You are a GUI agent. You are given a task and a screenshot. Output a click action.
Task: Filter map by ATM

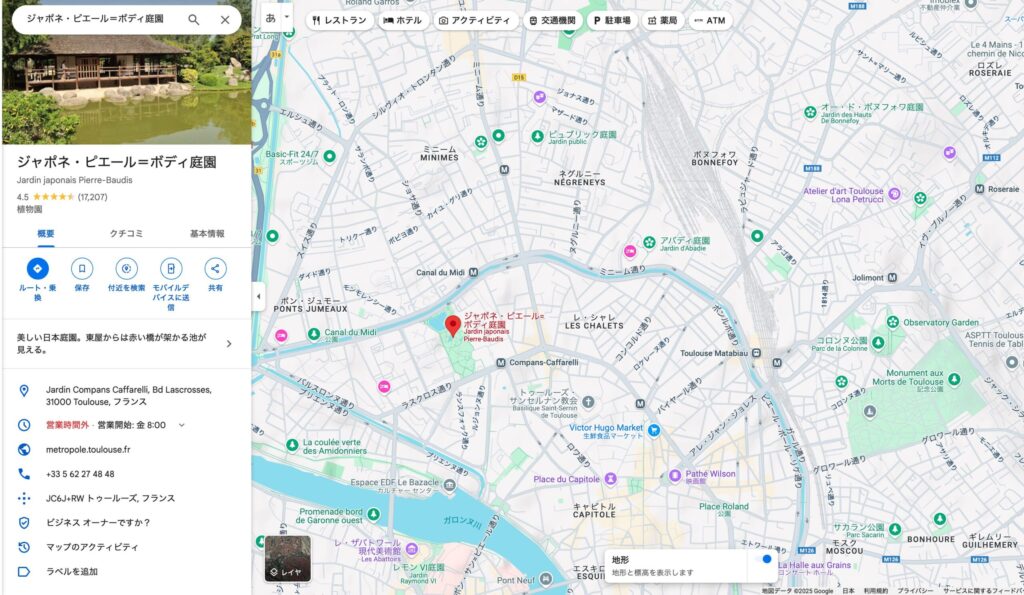pyautogui.click(x=710, y=20)
